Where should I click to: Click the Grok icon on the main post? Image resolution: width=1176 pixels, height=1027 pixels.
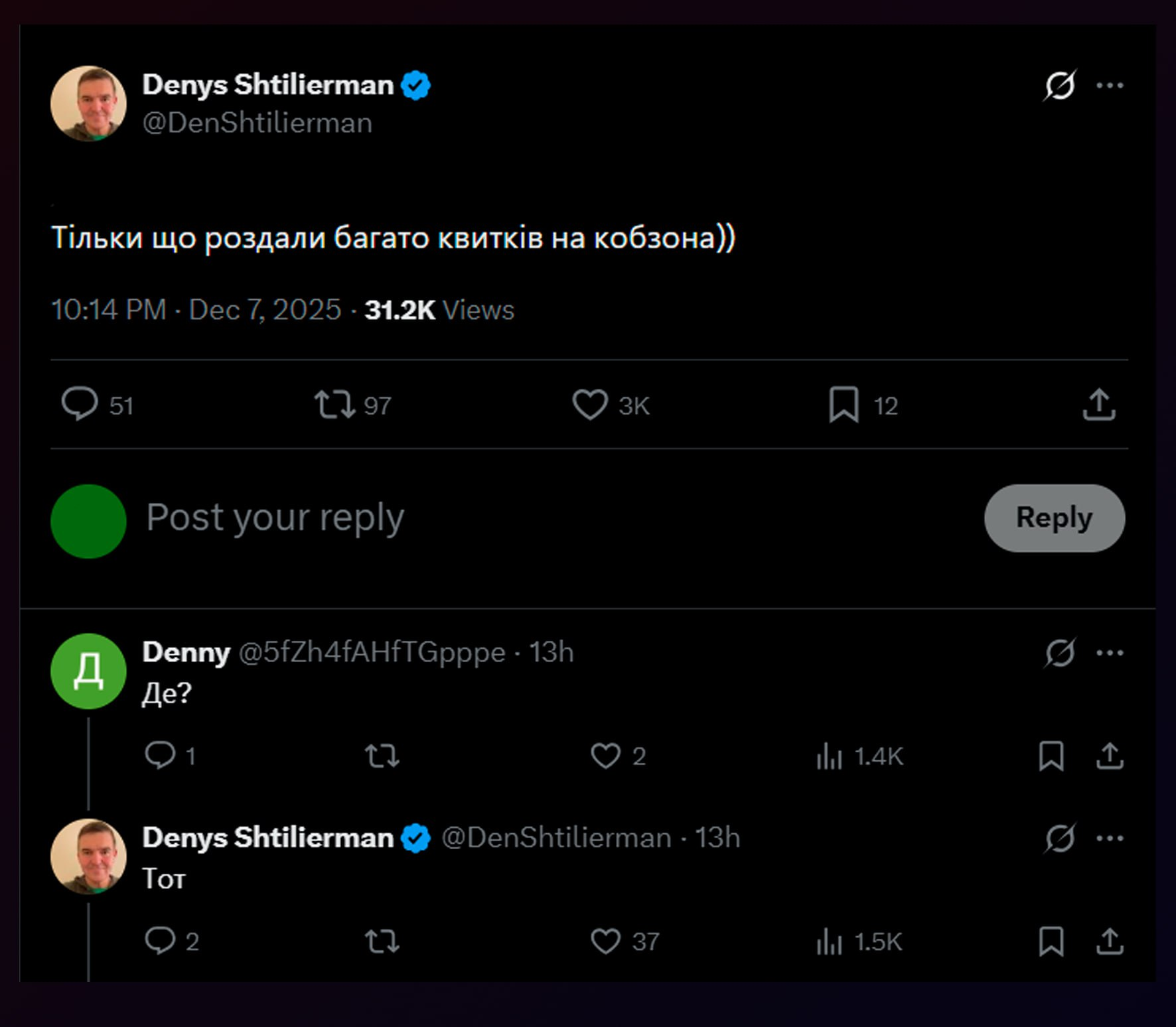coord(1060,86)
